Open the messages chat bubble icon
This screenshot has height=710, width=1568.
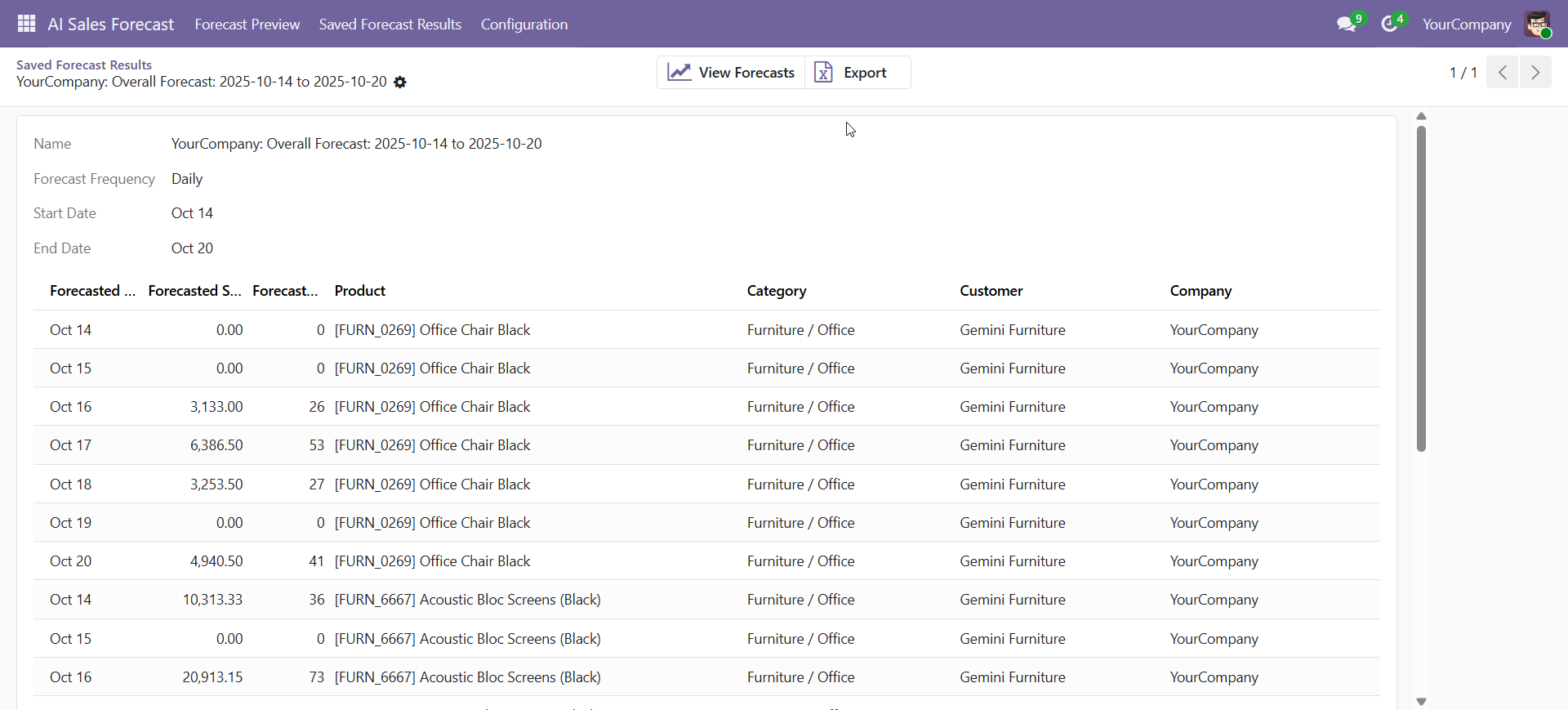pyautogui.click(x=1346, y=25)
